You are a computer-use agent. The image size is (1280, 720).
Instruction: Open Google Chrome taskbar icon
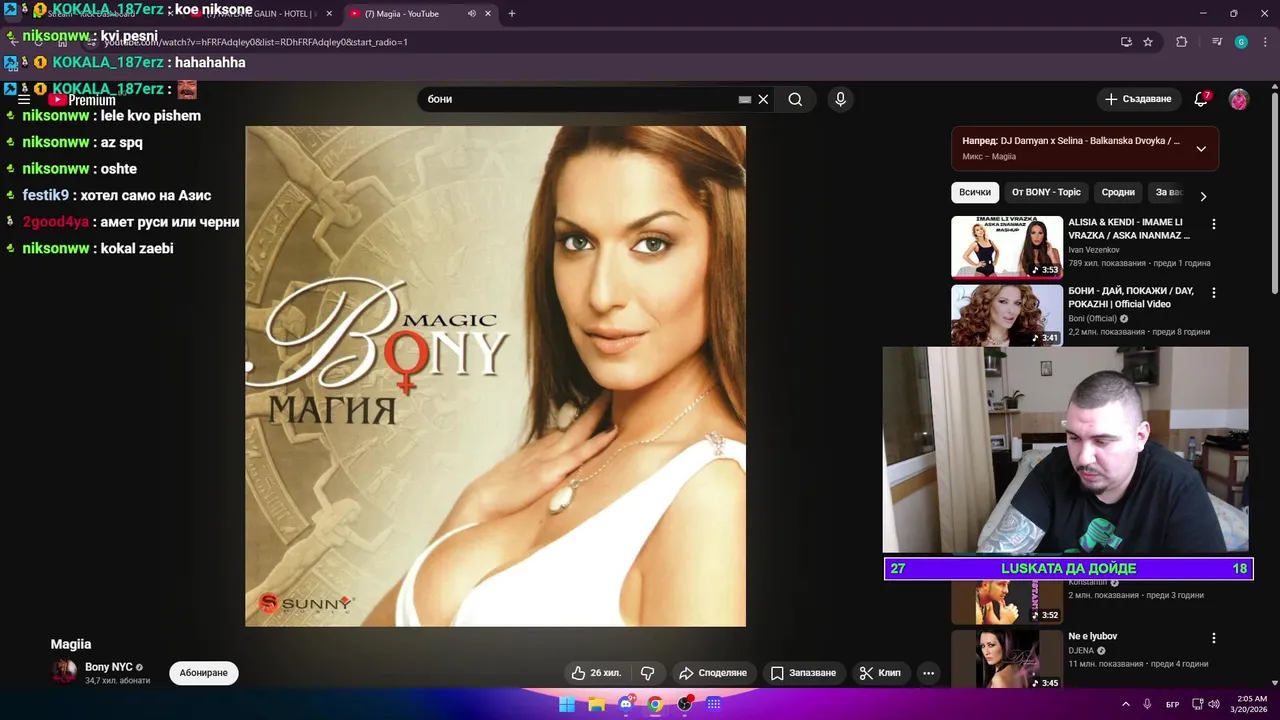[655, 704]
